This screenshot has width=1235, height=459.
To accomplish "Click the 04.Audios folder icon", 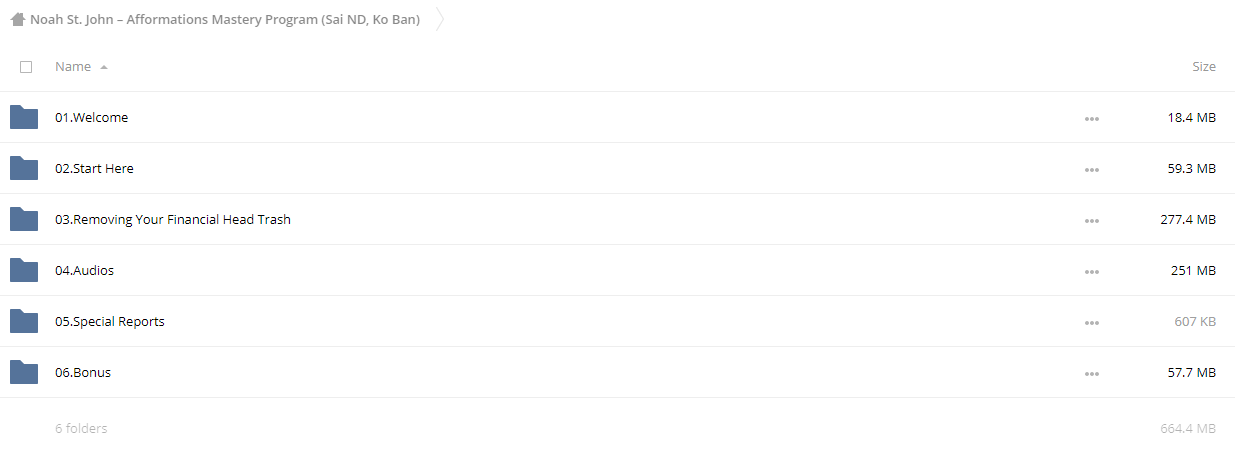I will pyautogui.click(x=24, y=270).
